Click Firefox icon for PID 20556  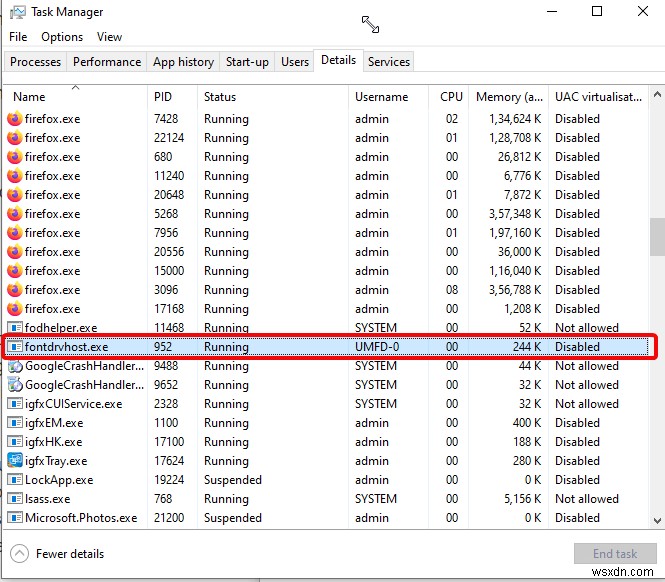click(x=15, y=252)
